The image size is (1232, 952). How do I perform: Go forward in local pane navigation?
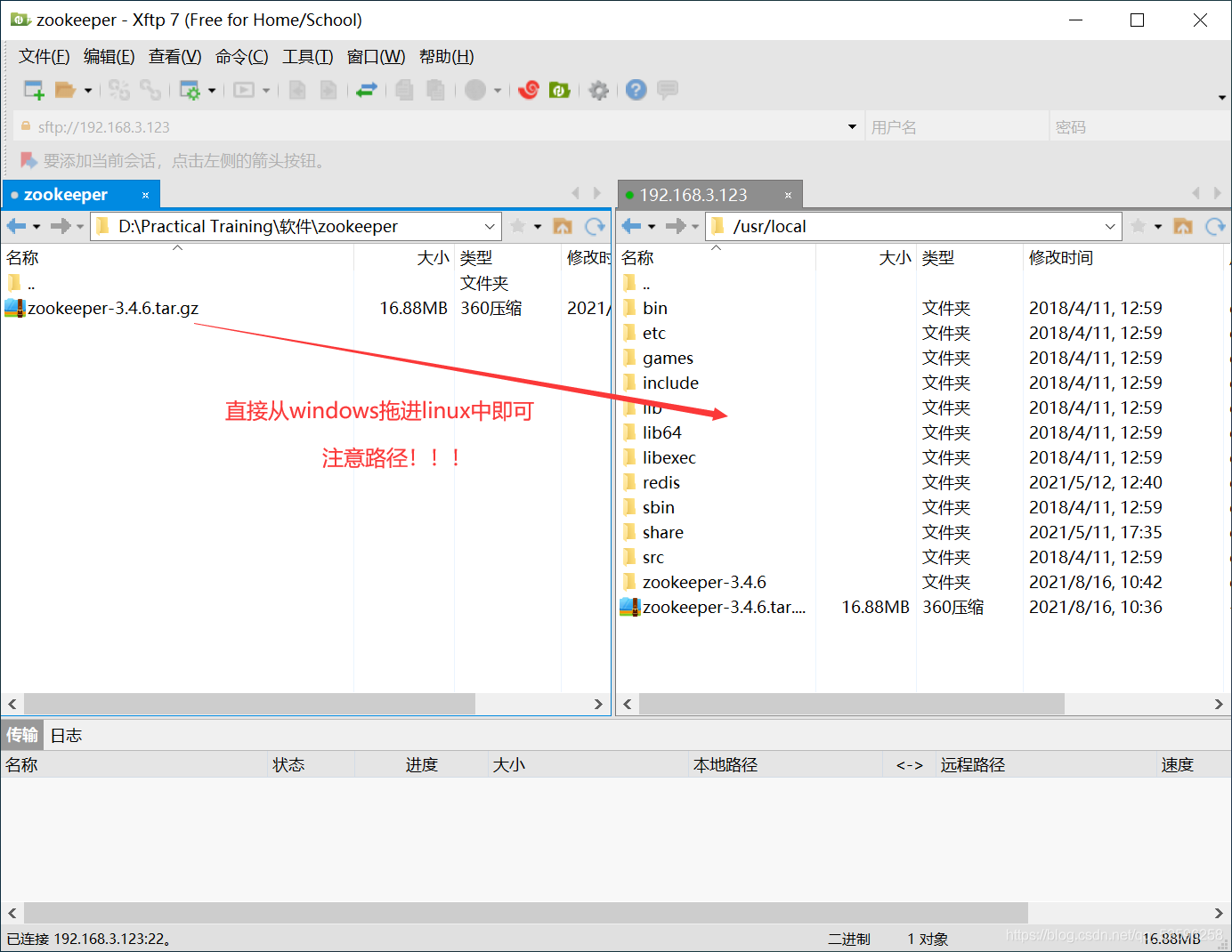tap(61, 226)
